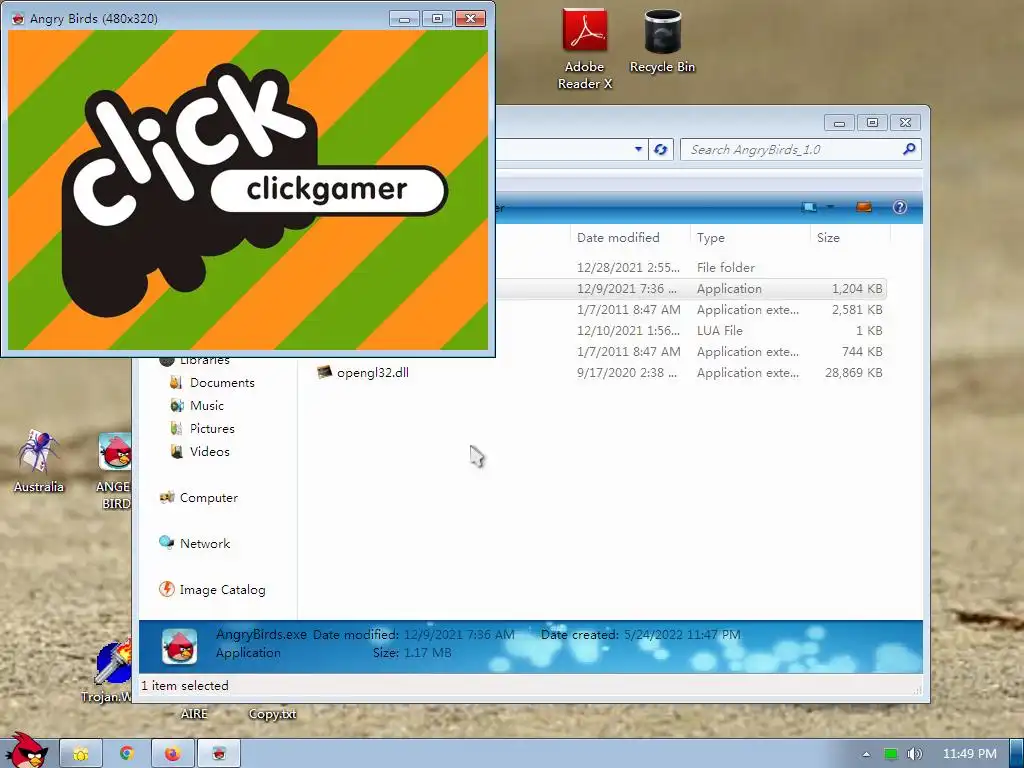Click the Show desktop strip beside the clock
The height and width of the screenshot is (768, 1024).
(x=1017, y=754)
